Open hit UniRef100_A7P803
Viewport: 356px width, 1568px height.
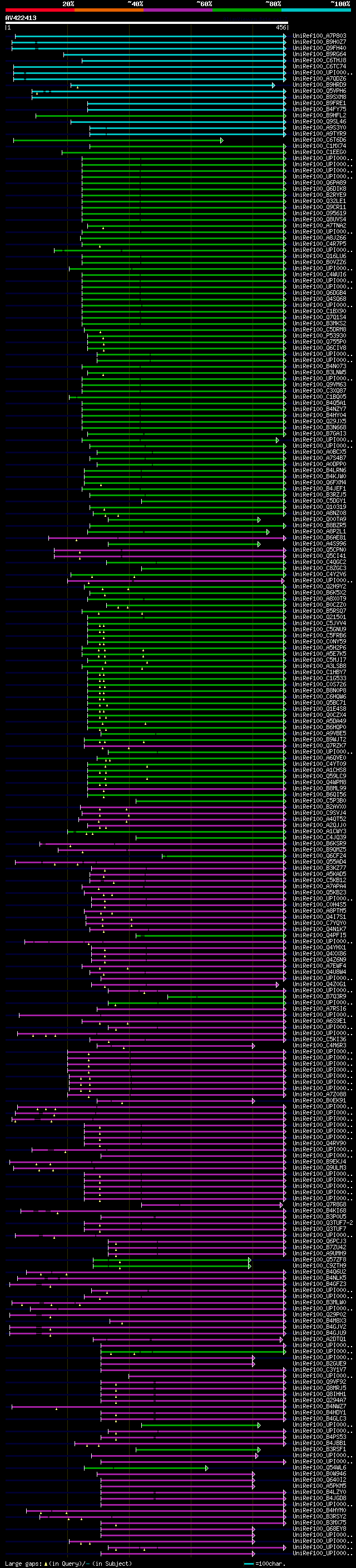[319, 36]
